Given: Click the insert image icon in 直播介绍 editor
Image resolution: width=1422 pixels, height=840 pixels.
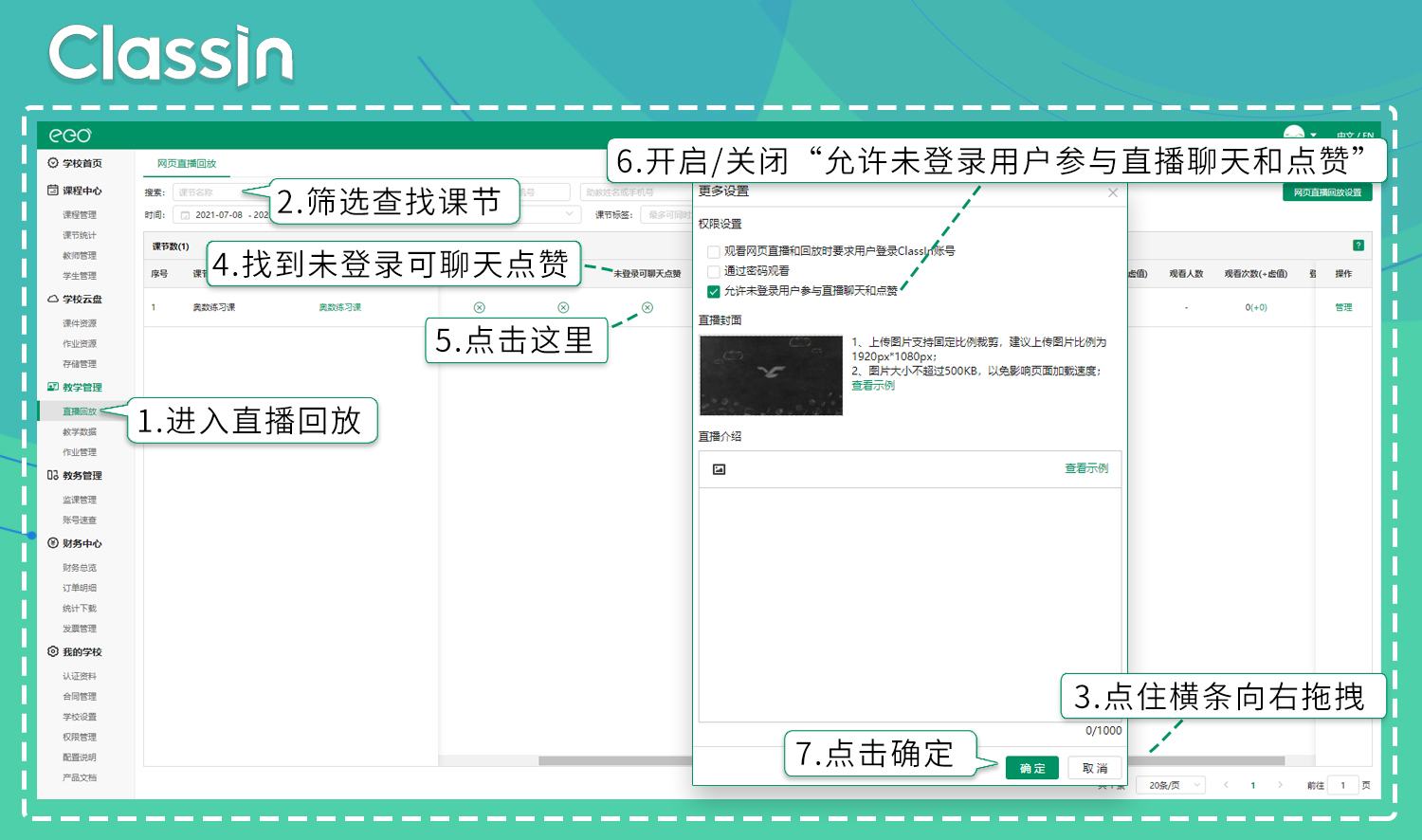Looking at the screenshot, I should 719,469.
